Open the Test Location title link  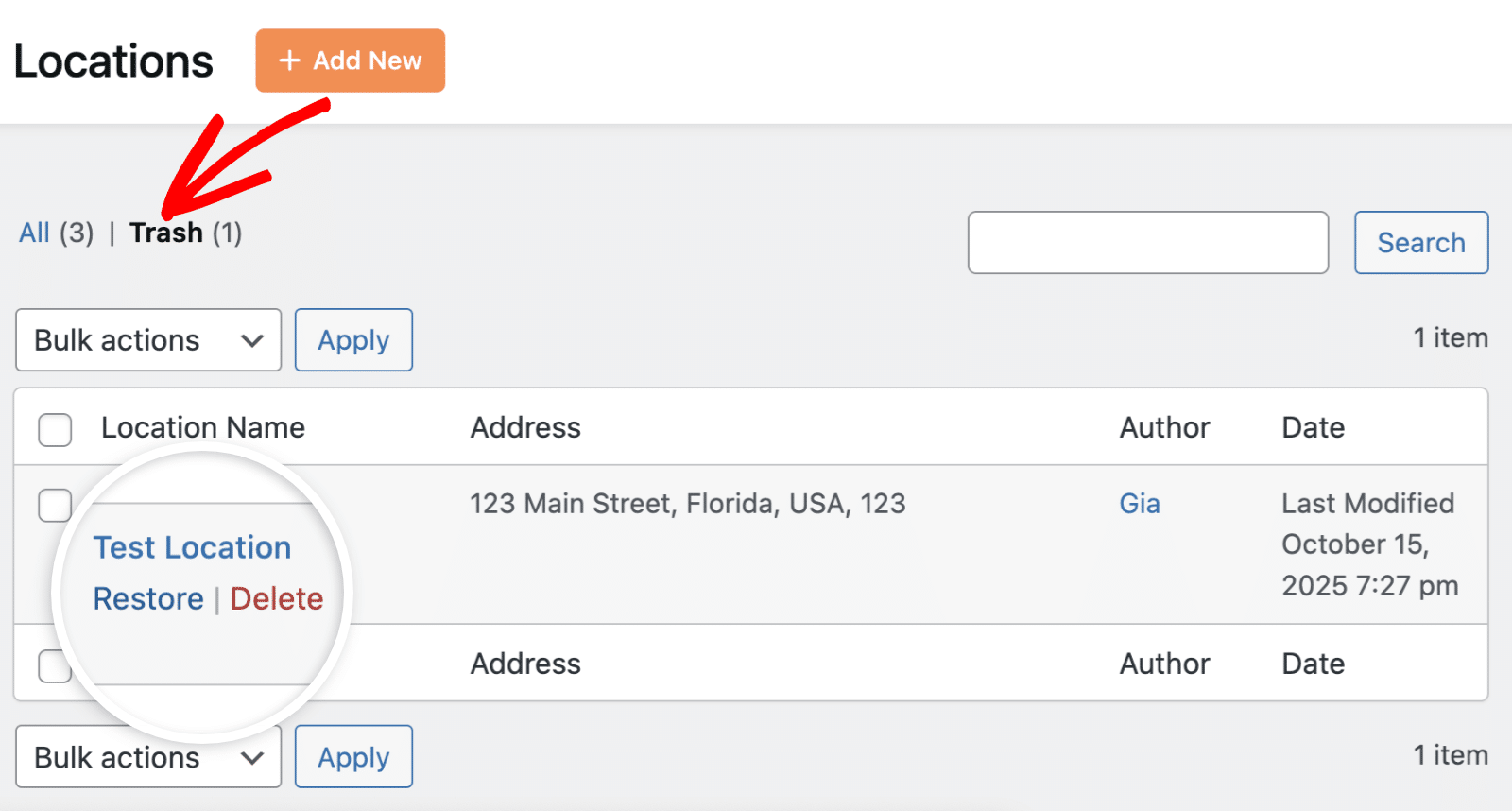pyautogui.click(x=192, y=547)
